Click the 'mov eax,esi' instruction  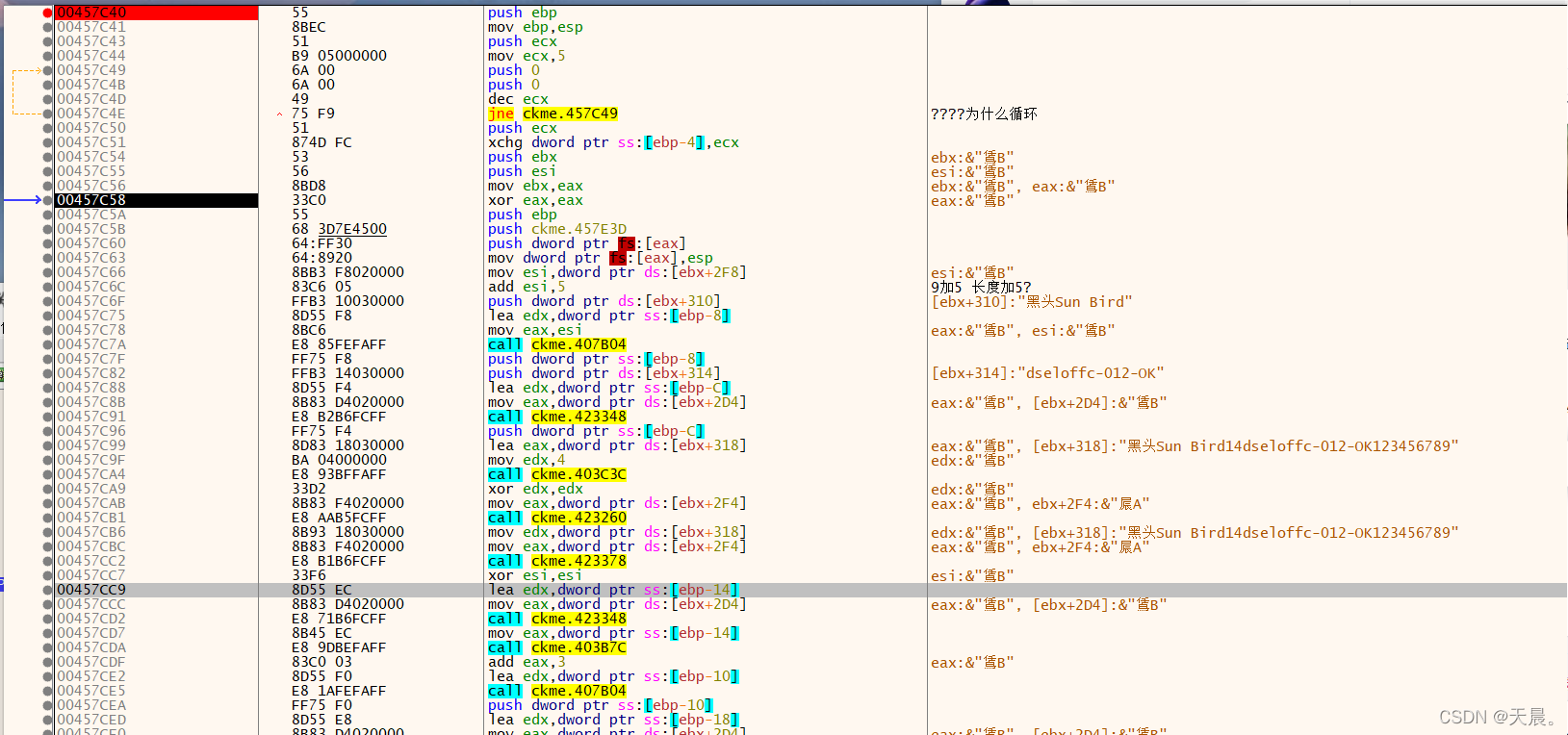click(535, 330)
